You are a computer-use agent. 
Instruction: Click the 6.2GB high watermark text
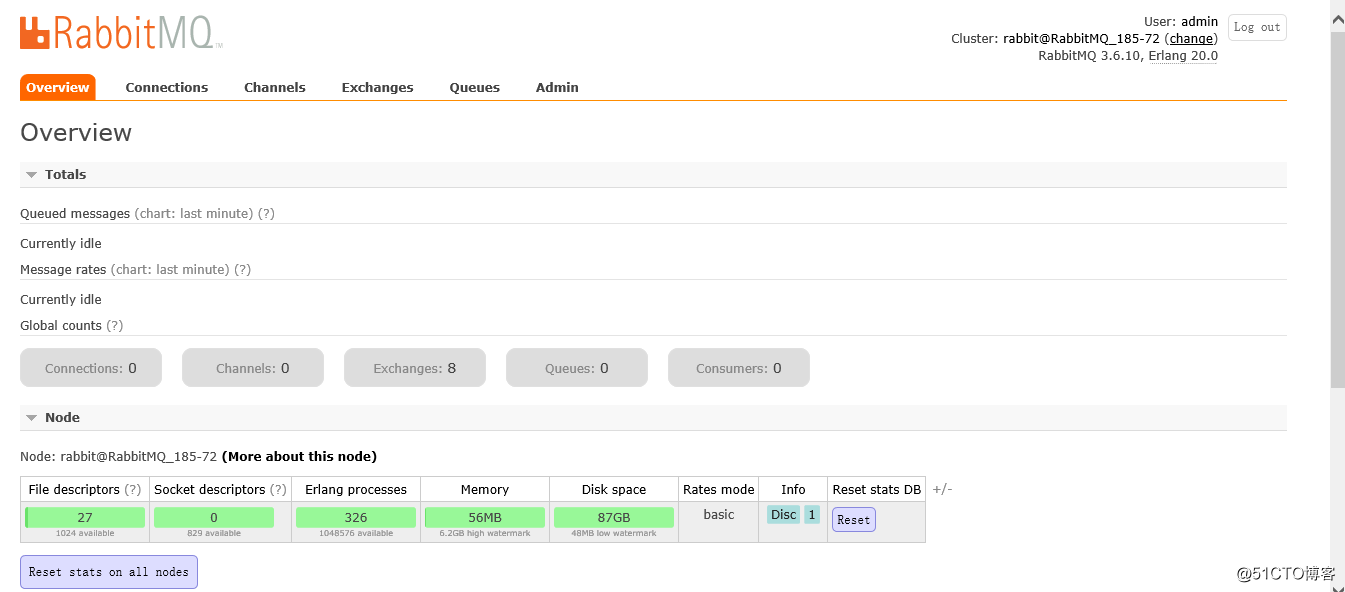(x=485, y=534)
